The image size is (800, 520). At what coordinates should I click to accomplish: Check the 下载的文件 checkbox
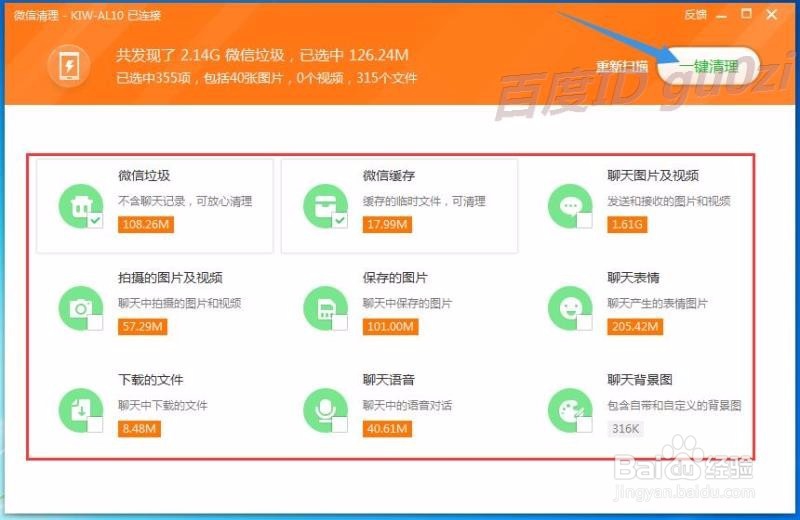tap(95, 425)
